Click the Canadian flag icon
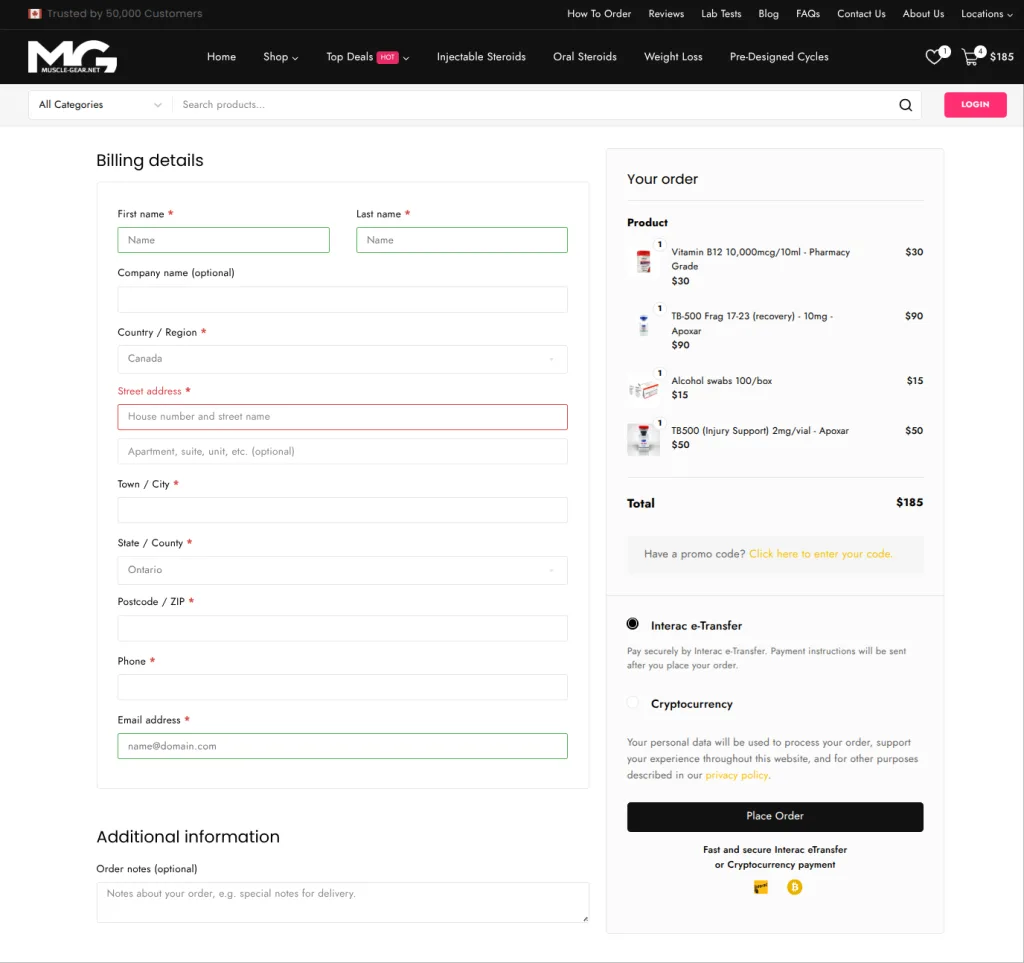The height and width of the screenshot is (963, 1024). tap(35, 14)
